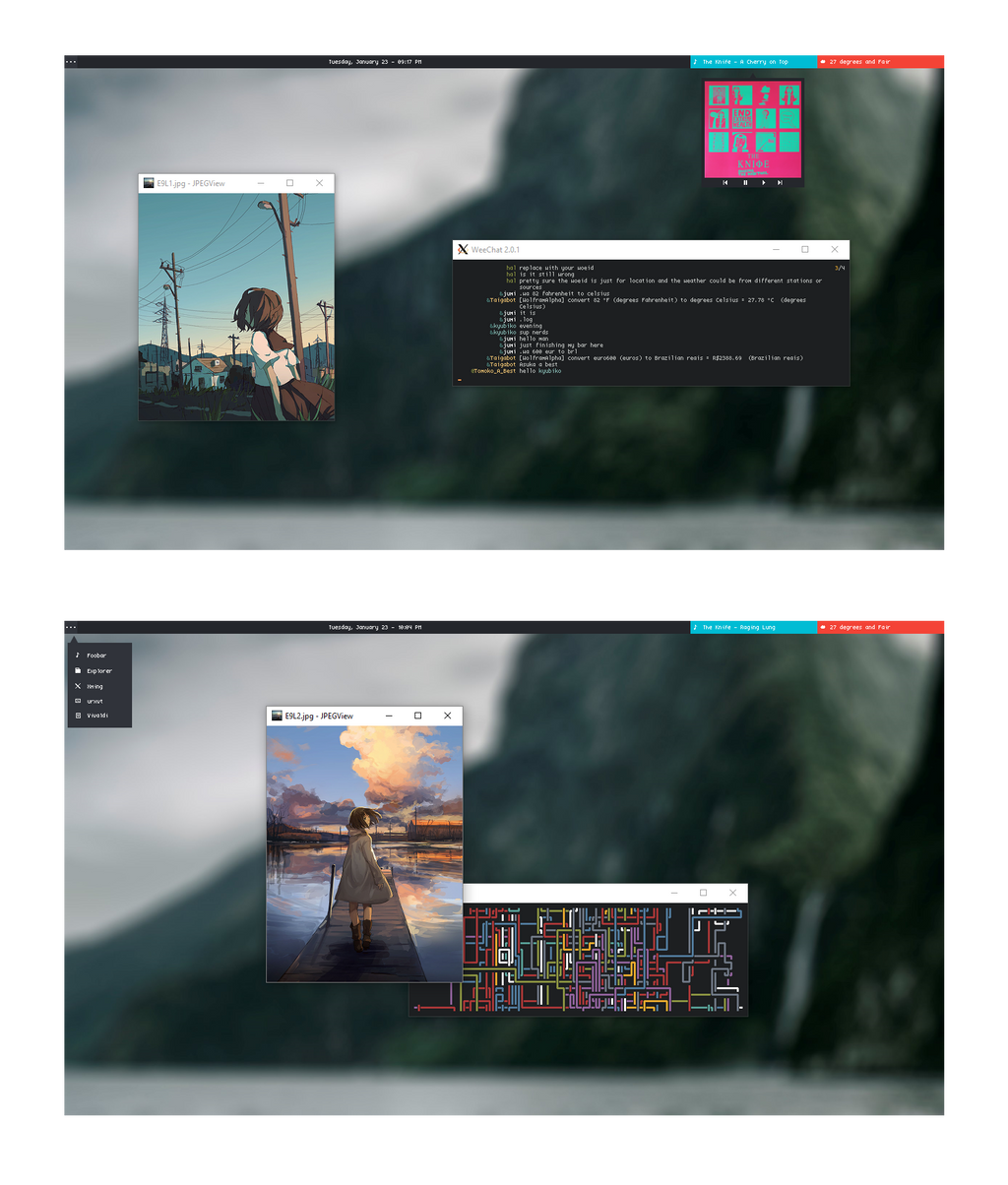
Task: Close the E9L1.jpg JPEGView window
Action: pyautogui.click(x=319, y=183)
